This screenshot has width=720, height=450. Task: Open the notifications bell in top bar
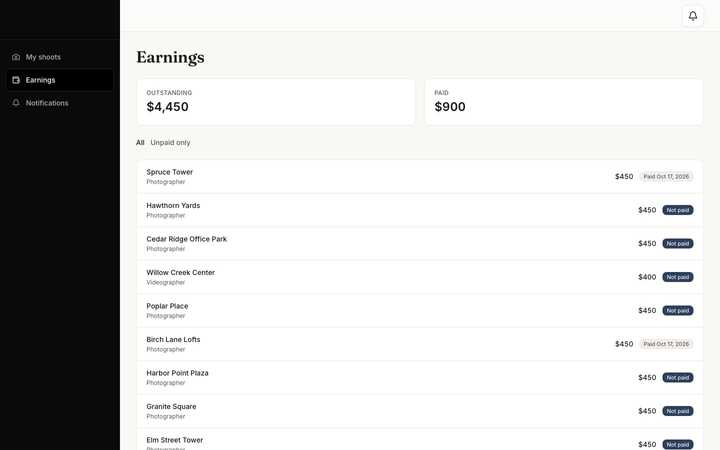point(692,16)
